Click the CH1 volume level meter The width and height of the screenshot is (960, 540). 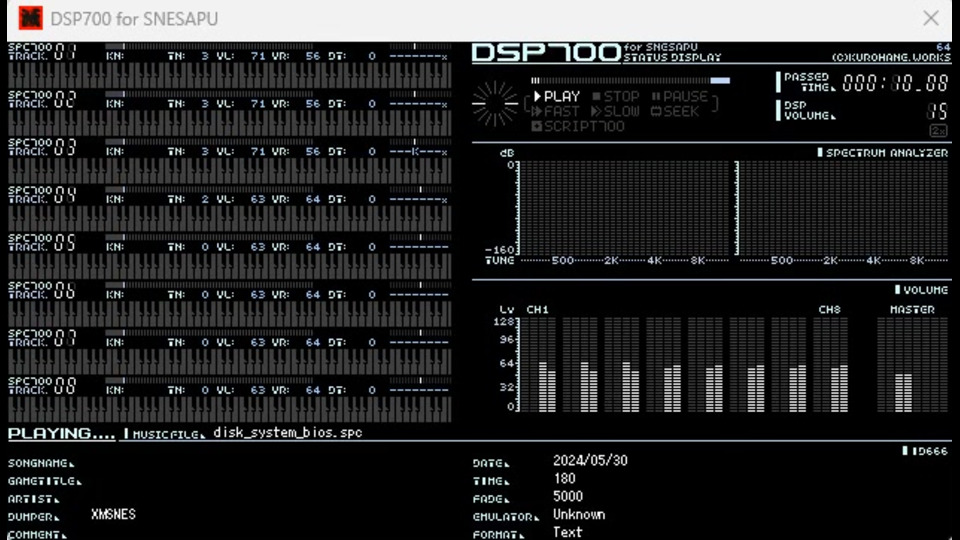pyautogui.click(x=539, y=365)
